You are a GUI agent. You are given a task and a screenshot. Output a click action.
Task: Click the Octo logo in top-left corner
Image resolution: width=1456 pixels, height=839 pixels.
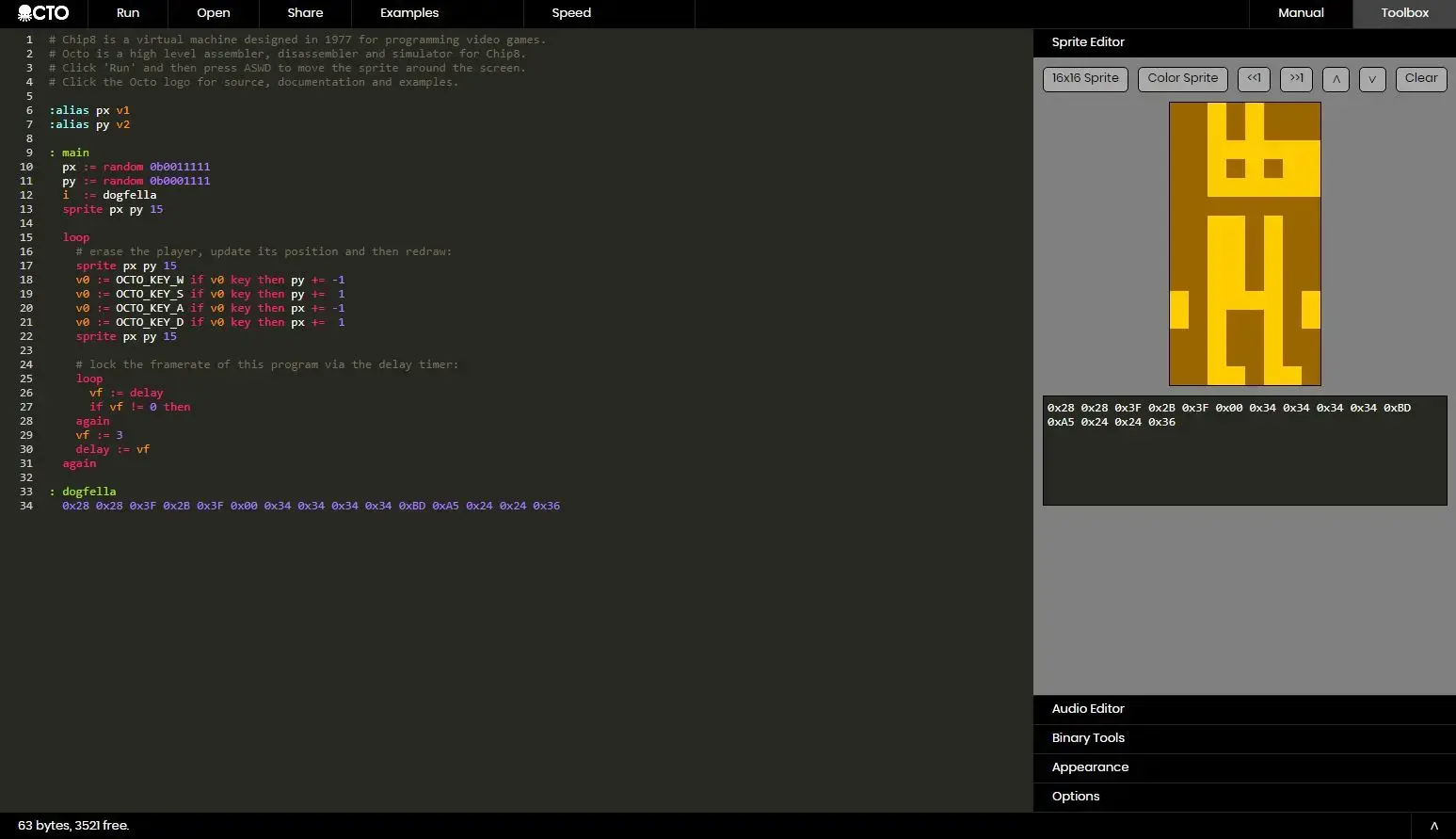[x=43, y=13]
